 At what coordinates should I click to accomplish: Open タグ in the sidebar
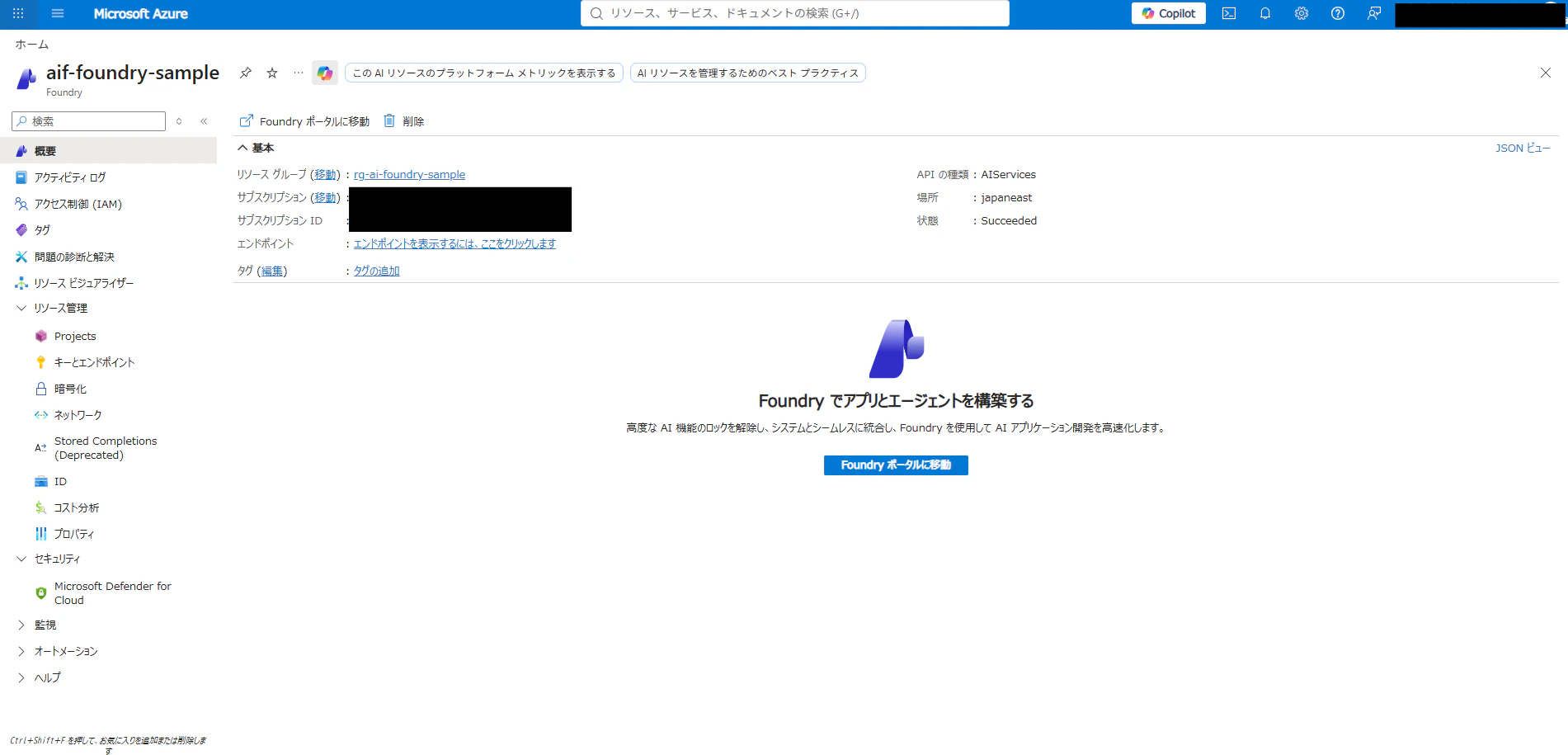coord(108,230)
